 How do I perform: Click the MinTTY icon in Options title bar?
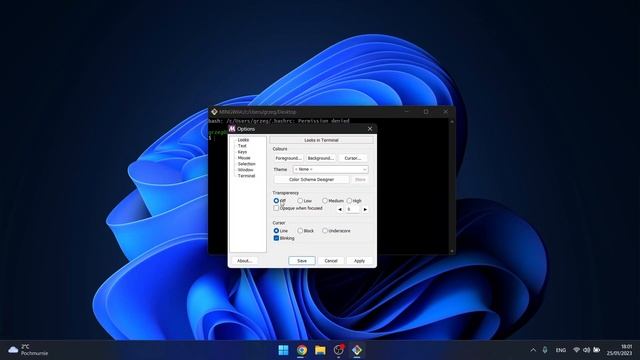[x=232, y=129]
